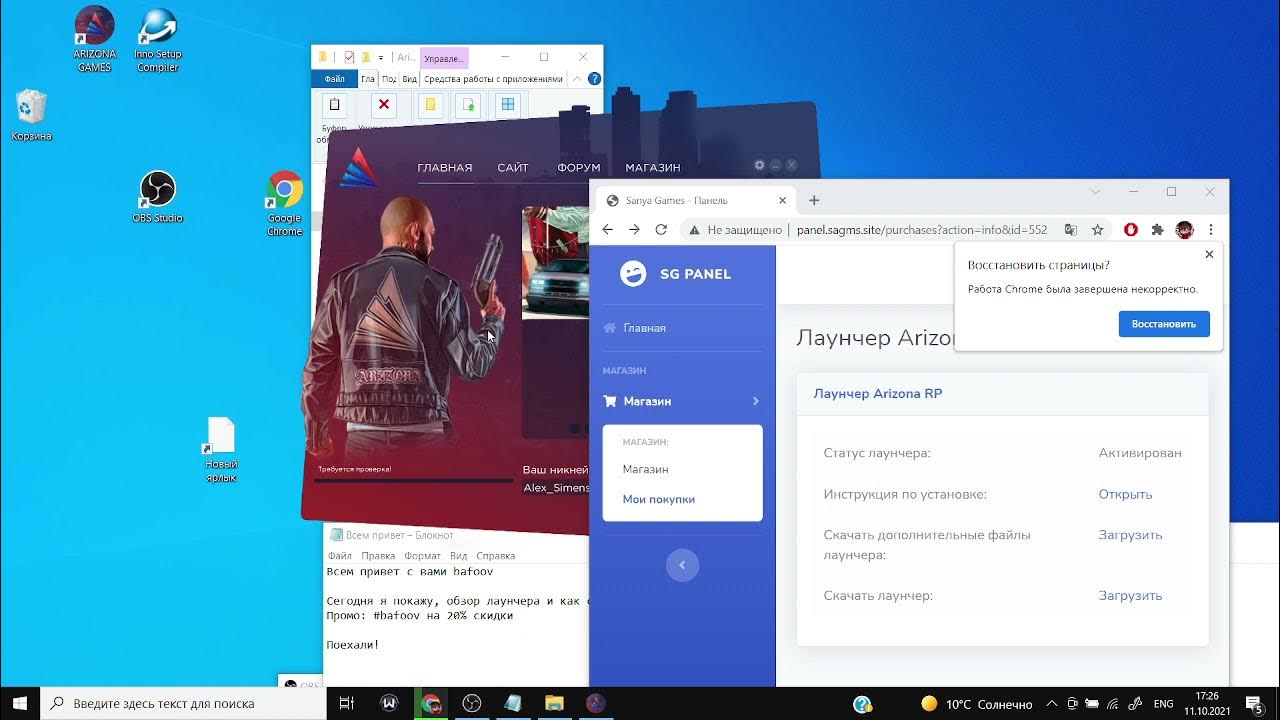
Task: Open a new Chrome tab with plus
Action: coord(814,200)
